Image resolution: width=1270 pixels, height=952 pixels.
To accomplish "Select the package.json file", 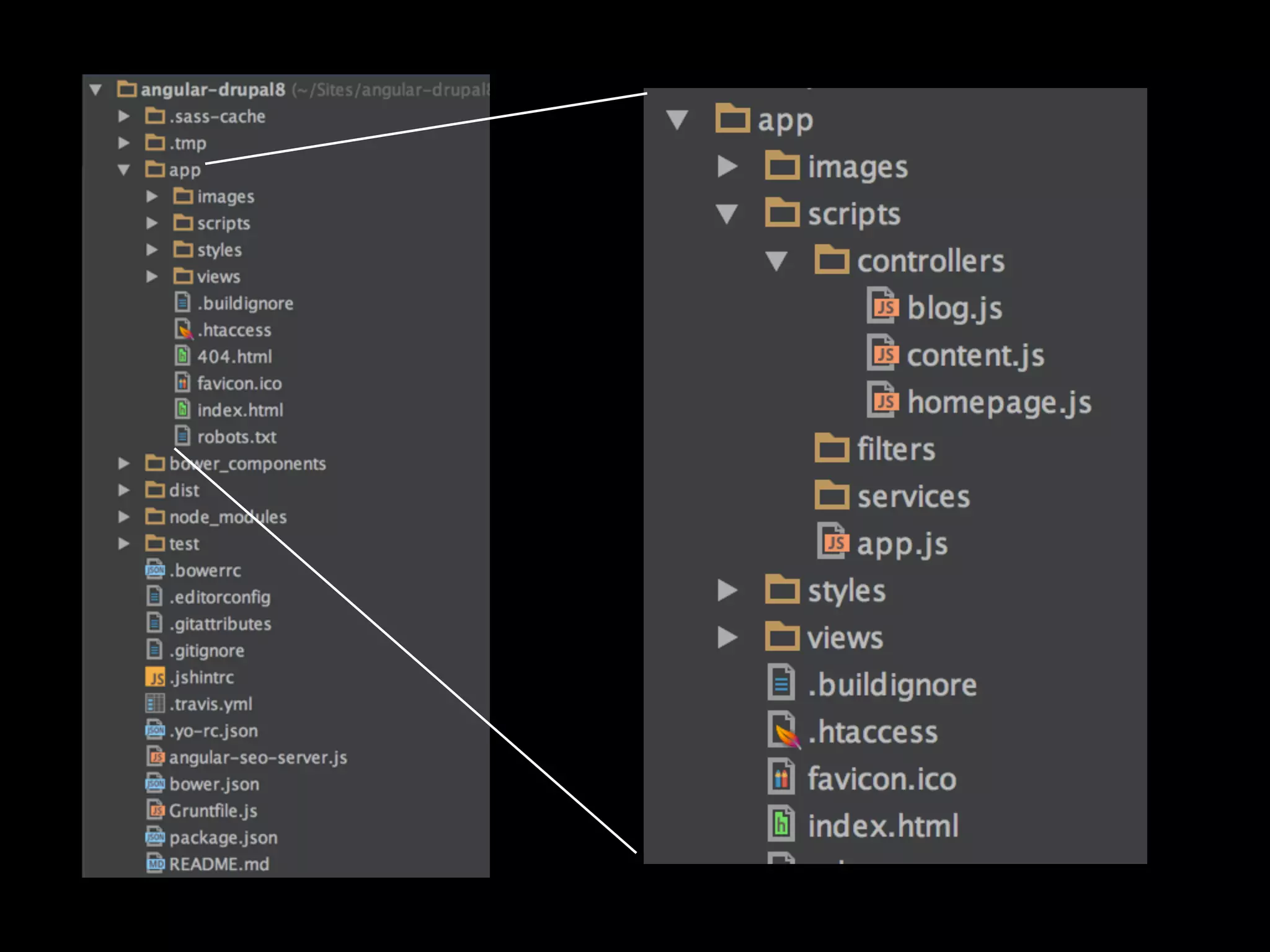I will pyautogui.click(x=223, y=837).
